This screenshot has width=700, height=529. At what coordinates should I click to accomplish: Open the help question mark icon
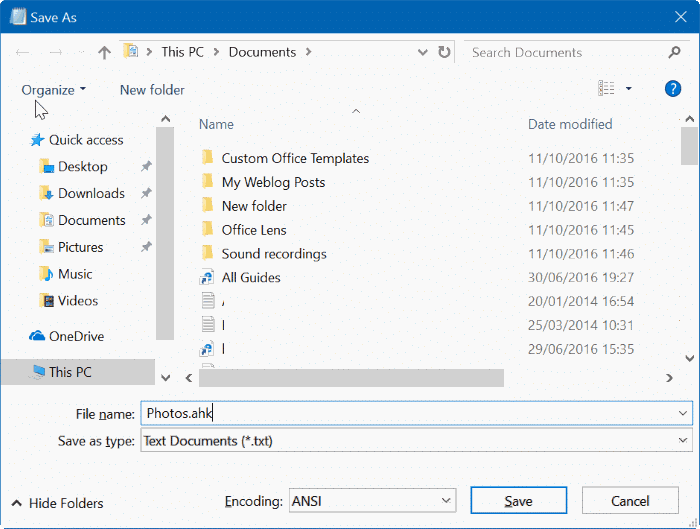tap(672, 89)
